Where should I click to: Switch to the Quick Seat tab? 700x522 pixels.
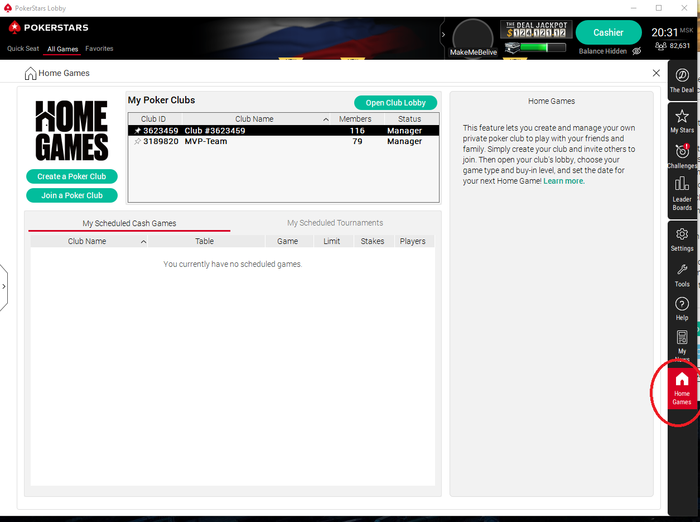(x=23, y=49)
